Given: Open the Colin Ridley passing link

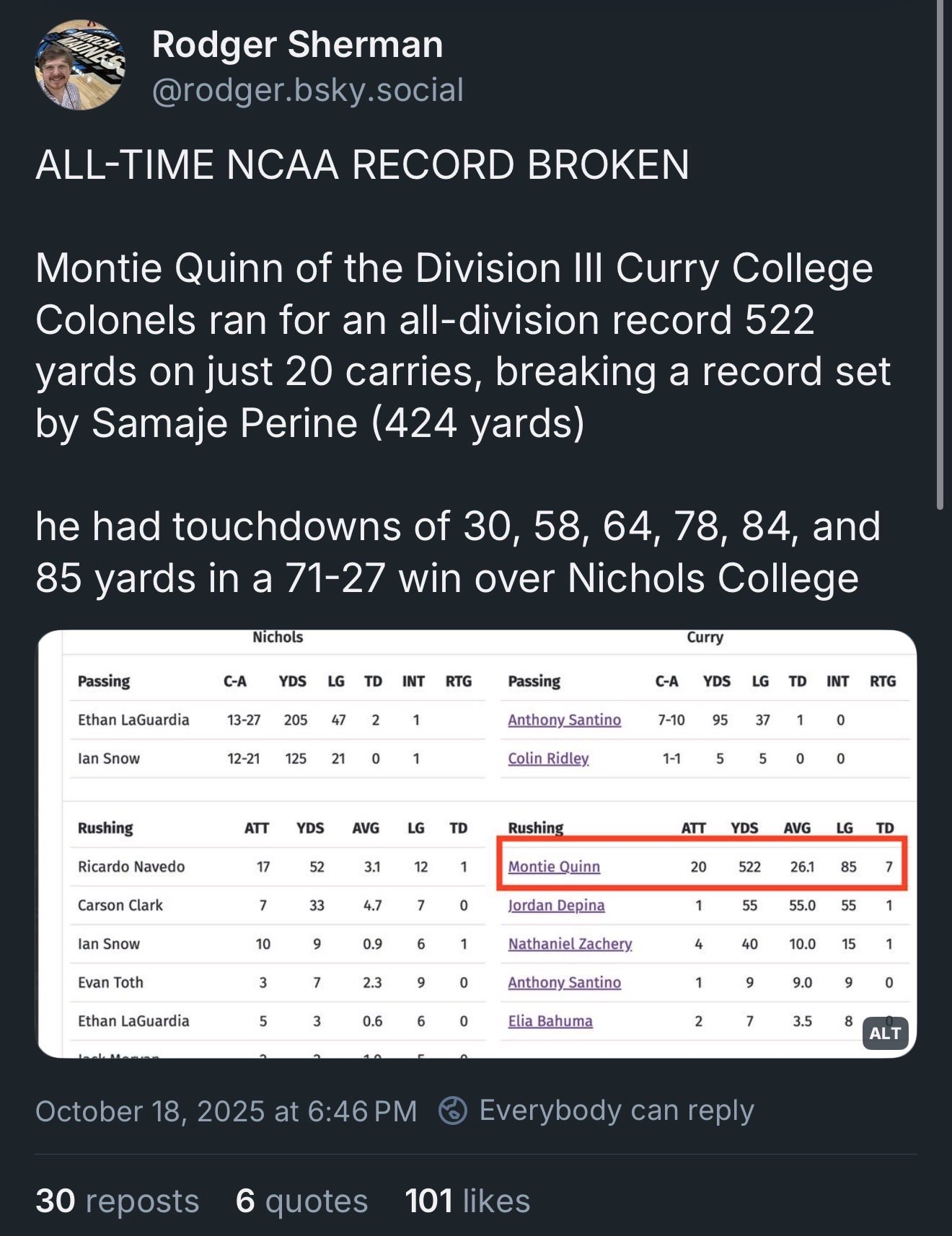Looking at the screenshot, I should (x=548, y=759).
